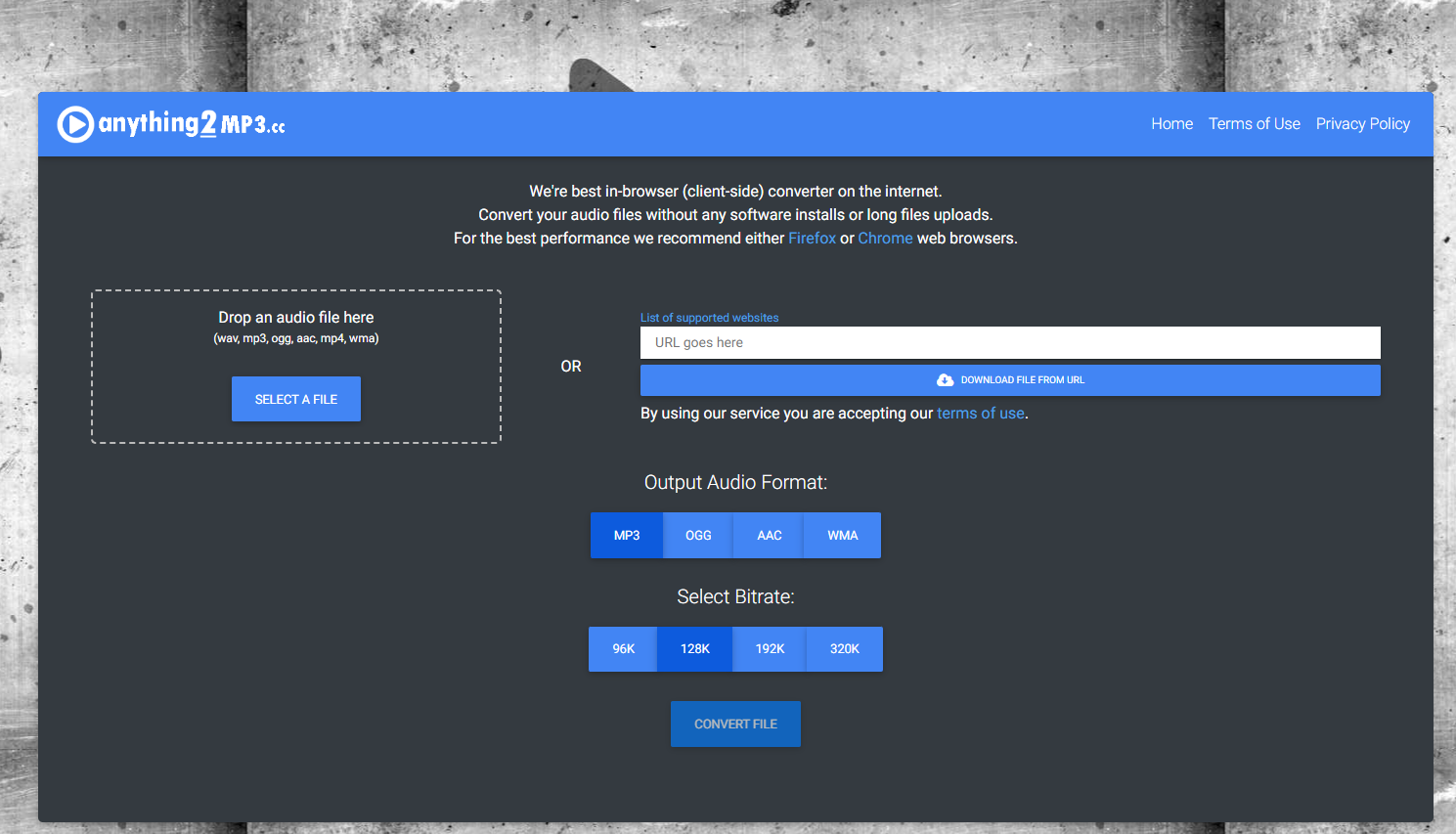Viewport: 1456px width, 834px height.
Task: Set bitrate to 96K
Action: 624,649
